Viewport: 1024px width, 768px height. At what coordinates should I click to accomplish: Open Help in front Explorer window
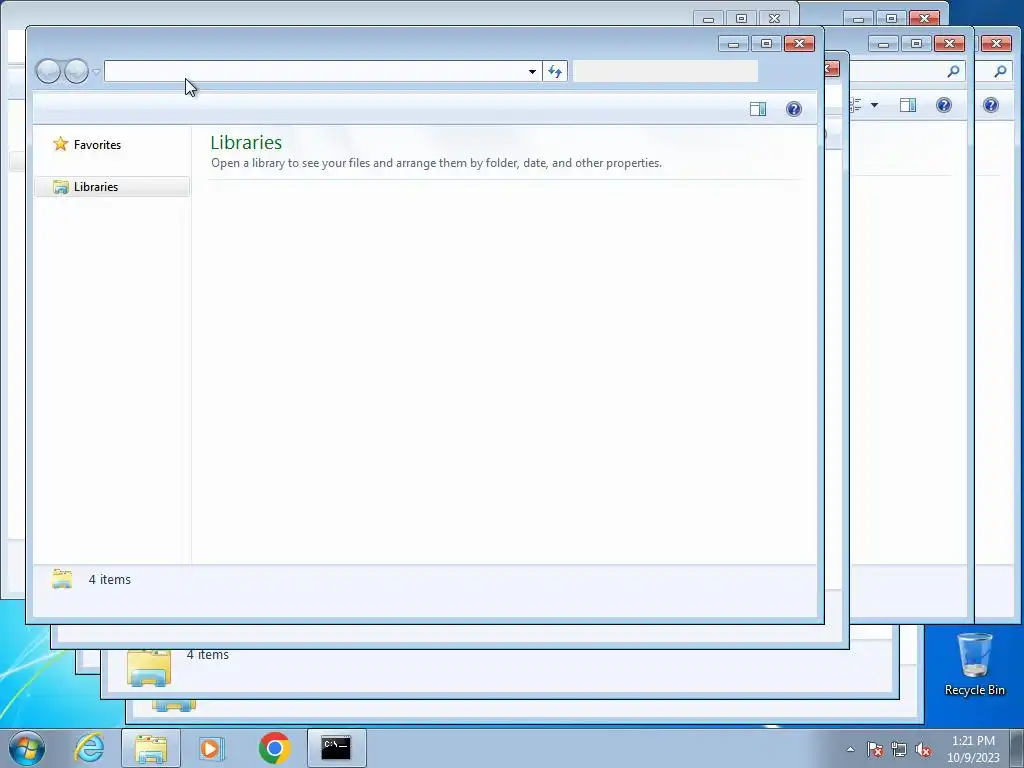pyautogui.click(x=793, y=109)
